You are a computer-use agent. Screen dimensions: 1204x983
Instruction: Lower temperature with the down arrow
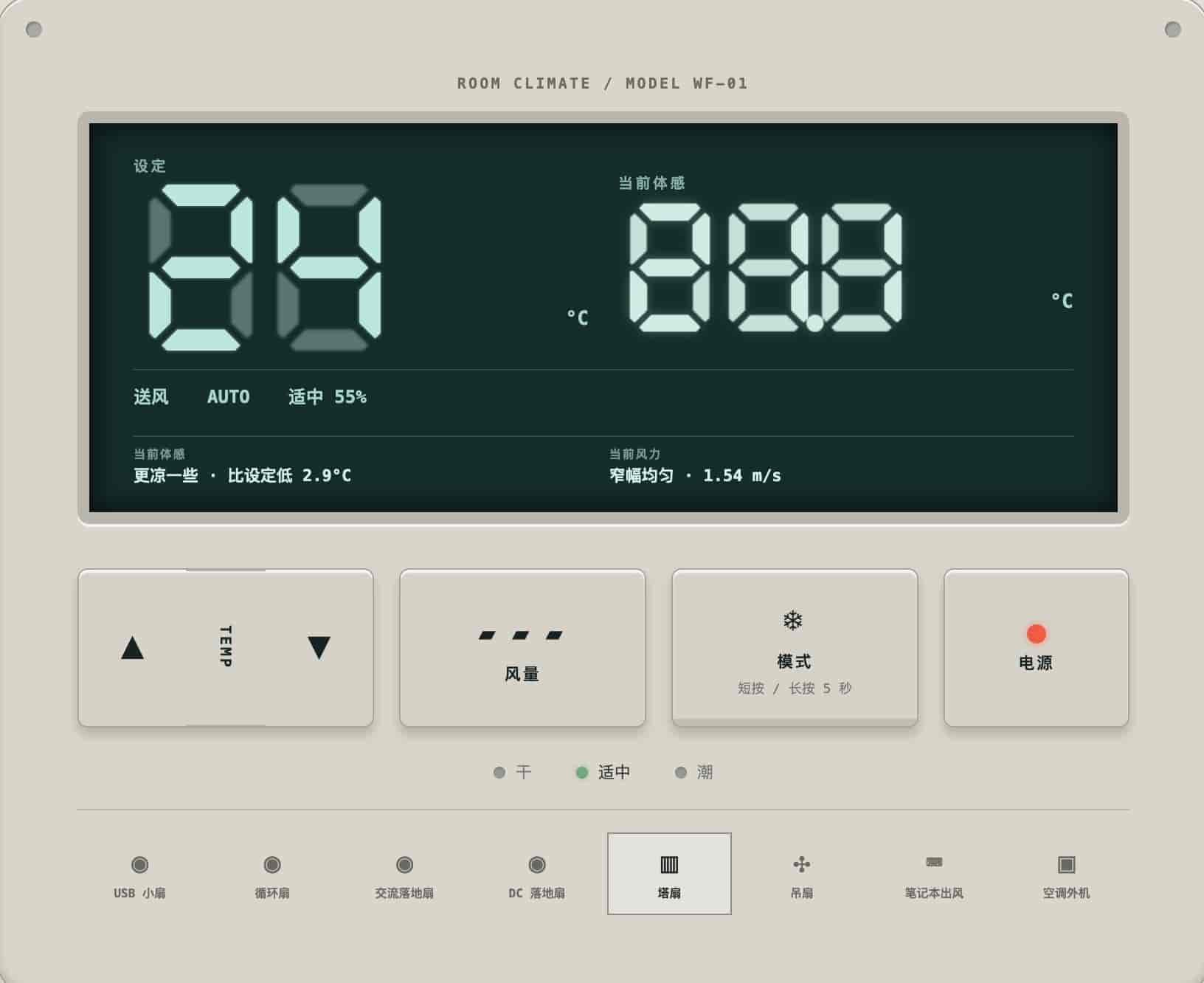[x=319, y=648]
